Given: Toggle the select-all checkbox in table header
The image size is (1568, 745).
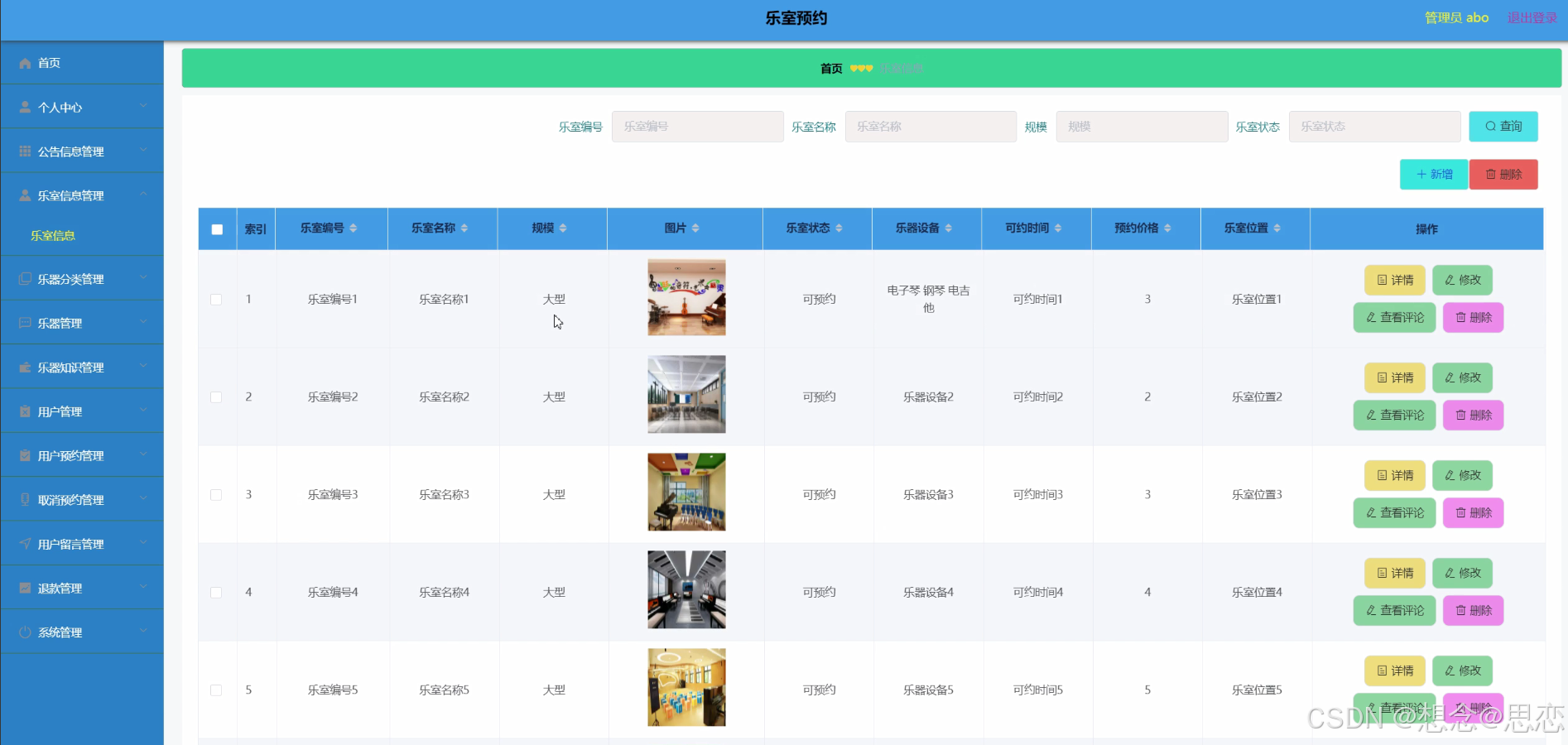Looking at the screenshot, I should point(217,229).
